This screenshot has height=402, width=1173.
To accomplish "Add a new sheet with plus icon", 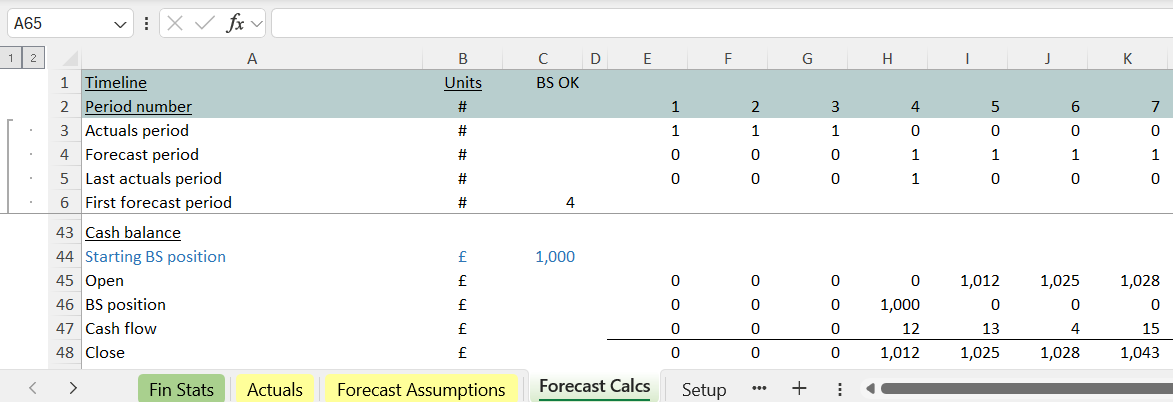I will click(x=799, y=389).
